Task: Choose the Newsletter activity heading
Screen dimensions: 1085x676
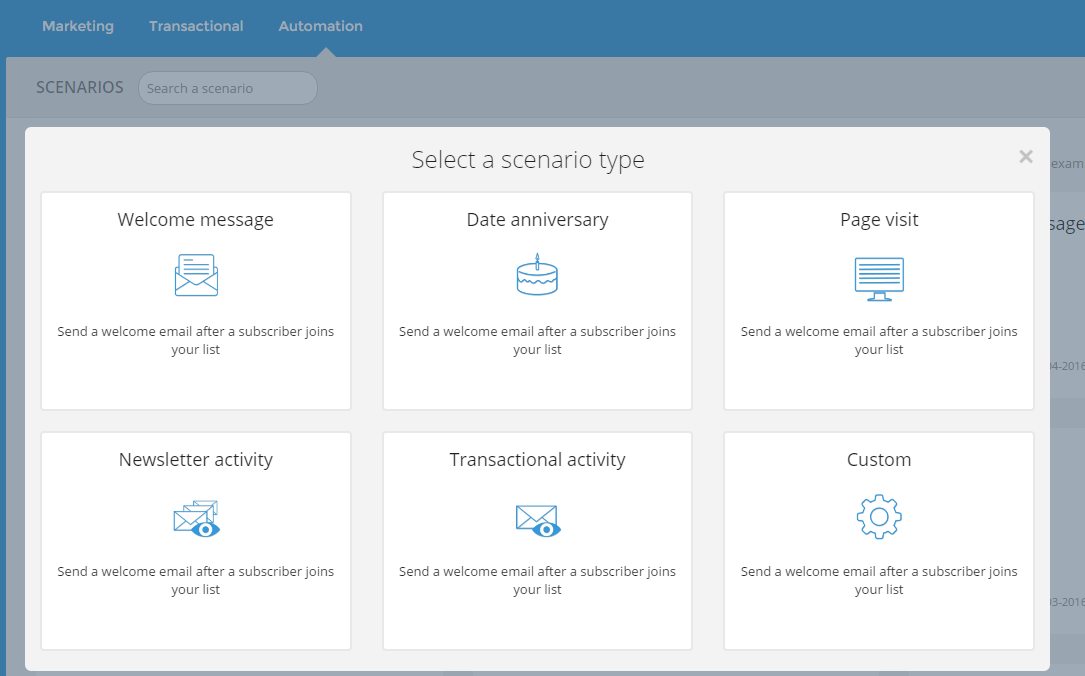Action: [196, 460]
